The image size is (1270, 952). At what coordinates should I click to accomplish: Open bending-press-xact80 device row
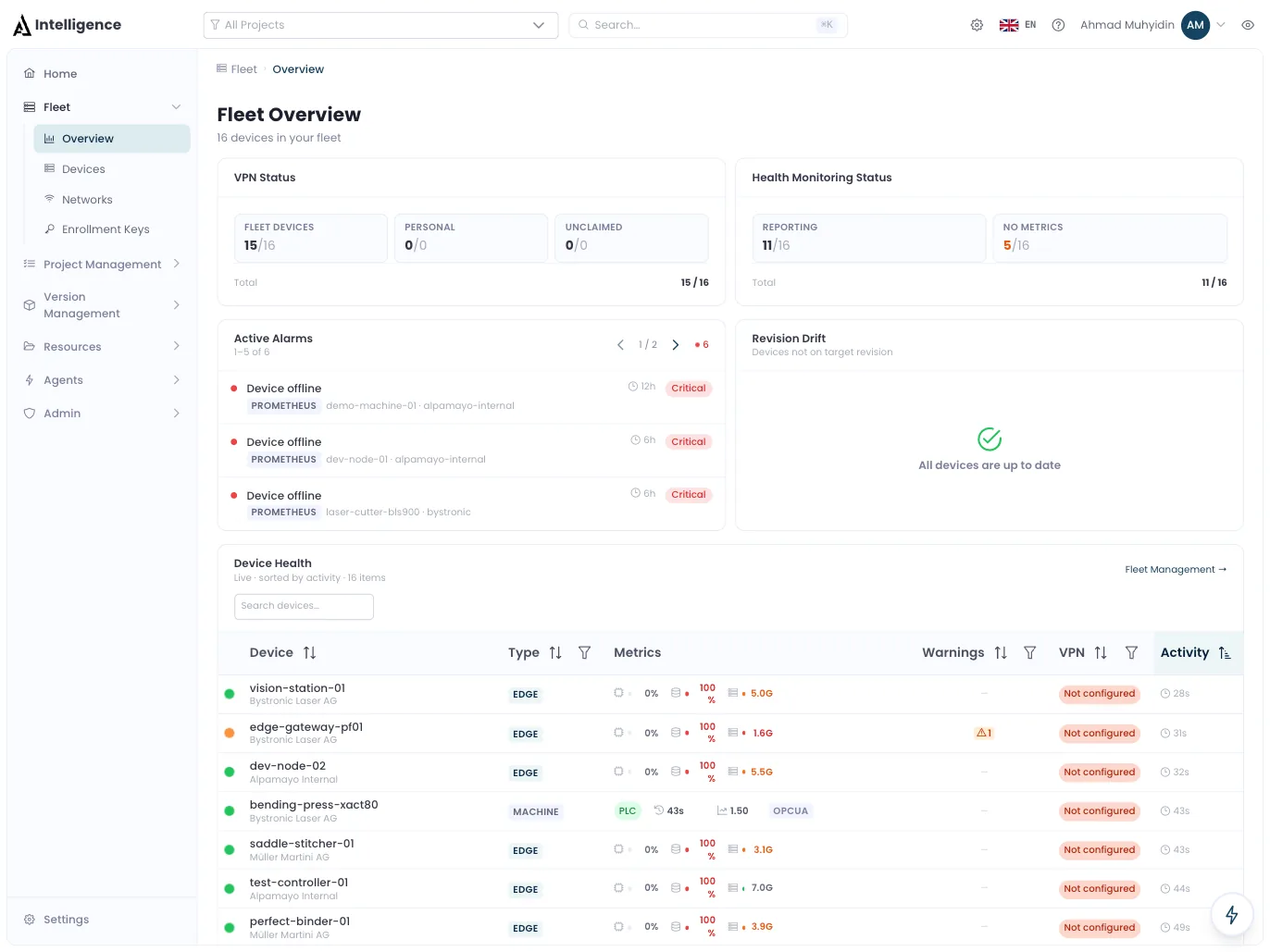[x=730, y=810]
